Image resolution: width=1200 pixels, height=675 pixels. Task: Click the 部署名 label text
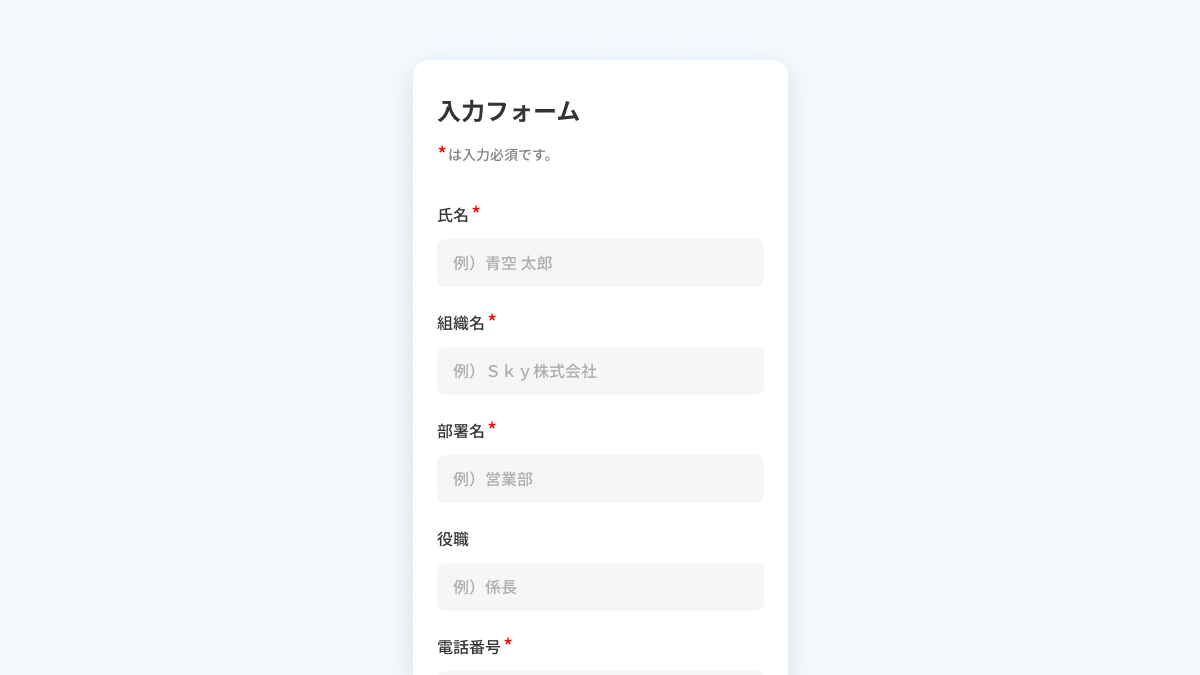click(x=461, y=431)
